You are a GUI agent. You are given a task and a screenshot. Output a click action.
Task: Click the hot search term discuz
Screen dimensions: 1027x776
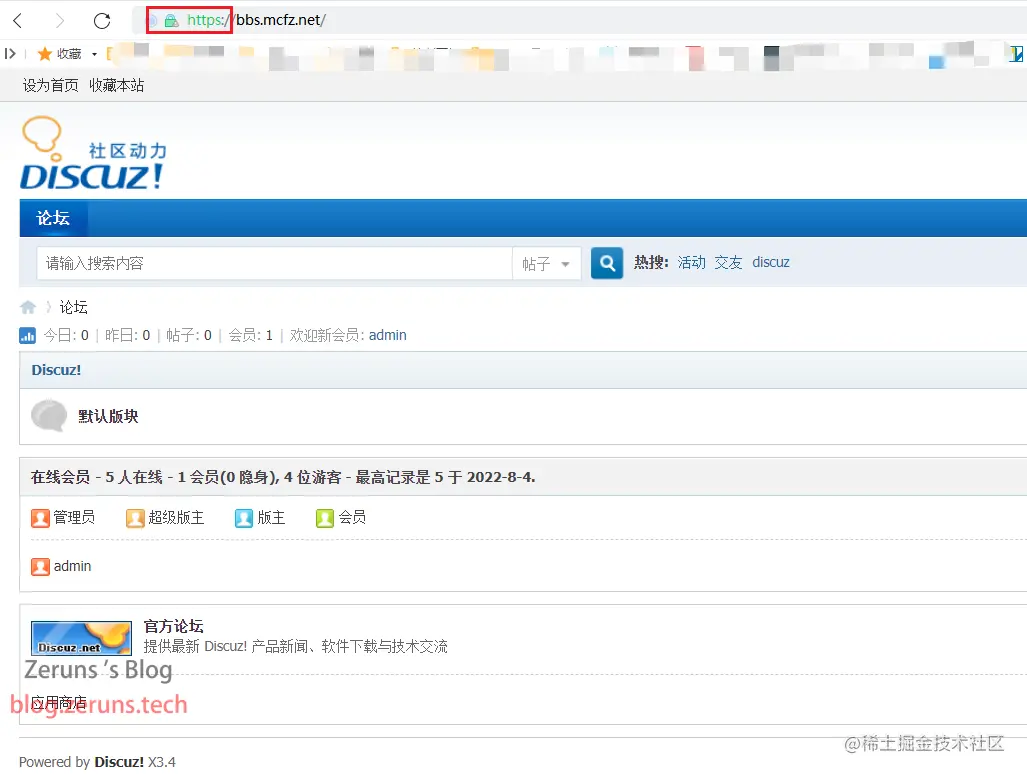pyautogui.click(x=771, y=263)
